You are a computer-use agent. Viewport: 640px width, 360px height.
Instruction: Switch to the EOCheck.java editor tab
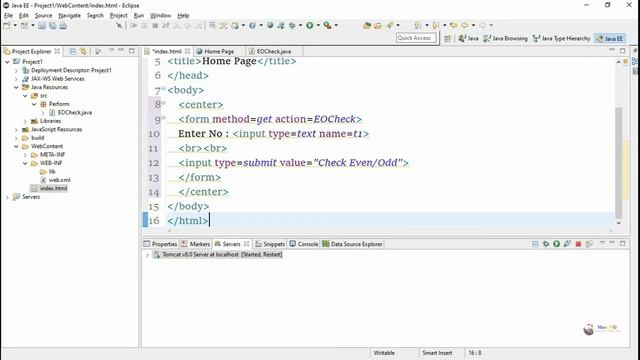tap(274, 51)
